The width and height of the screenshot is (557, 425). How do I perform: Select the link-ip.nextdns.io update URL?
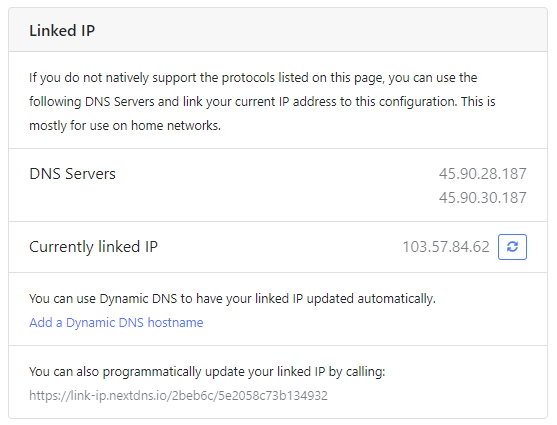point(178,396)
